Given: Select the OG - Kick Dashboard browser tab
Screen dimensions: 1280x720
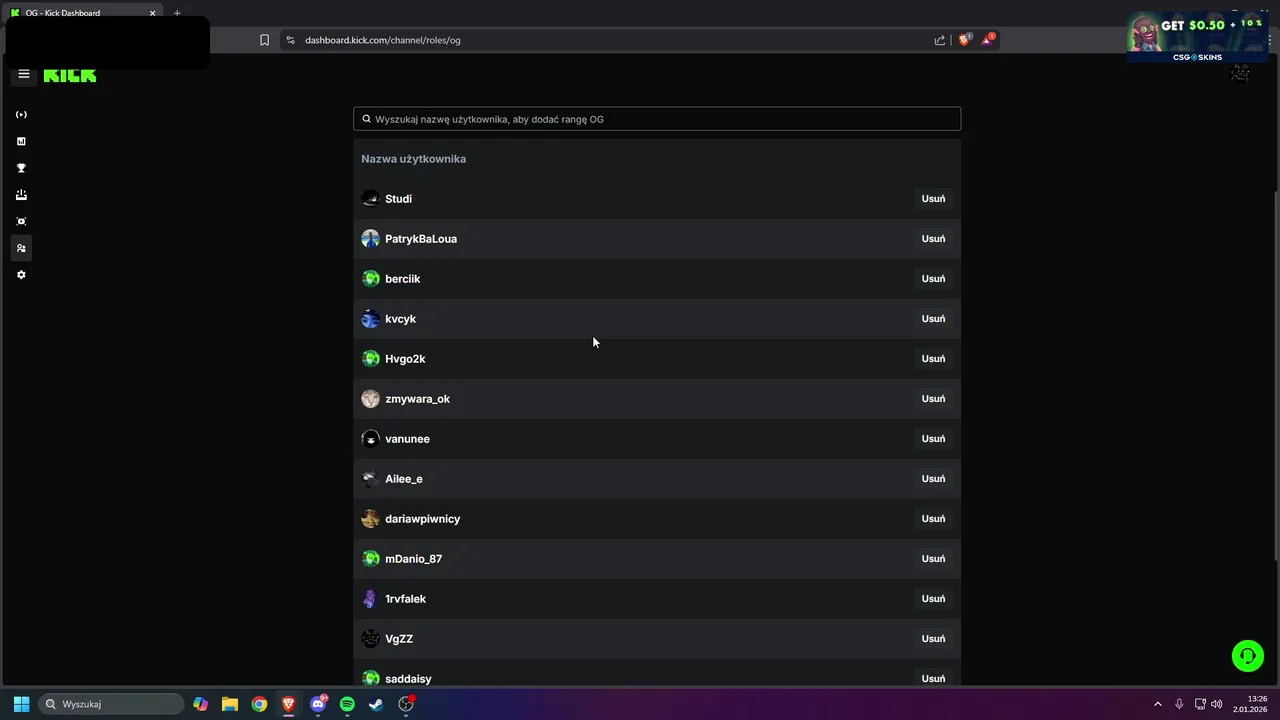Looking at the screenshot, I should (x=83, y=13).
